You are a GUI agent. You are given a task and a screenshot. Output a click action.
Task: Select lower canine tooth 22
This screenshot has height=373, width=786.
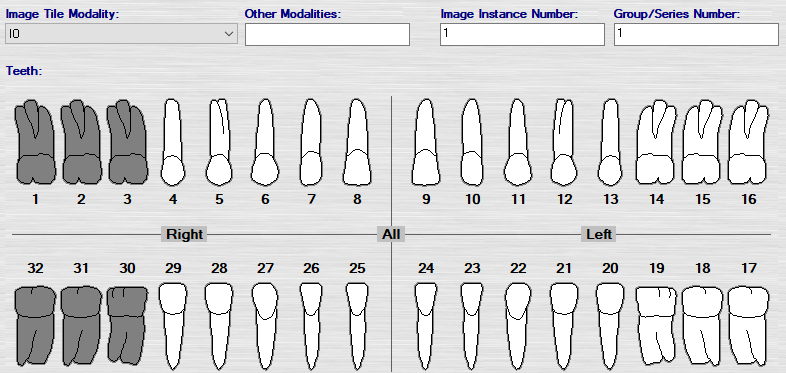tap(518, 327)
